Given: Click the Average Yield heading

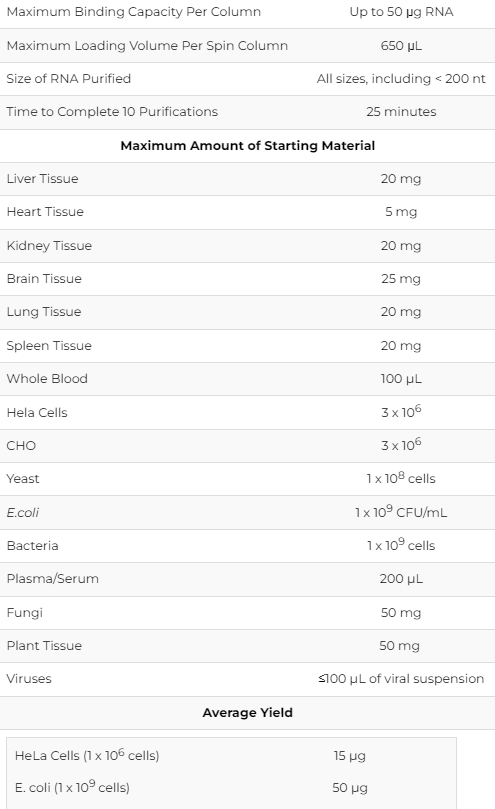Looking at the screenshot, I should [x=247, y=713].
